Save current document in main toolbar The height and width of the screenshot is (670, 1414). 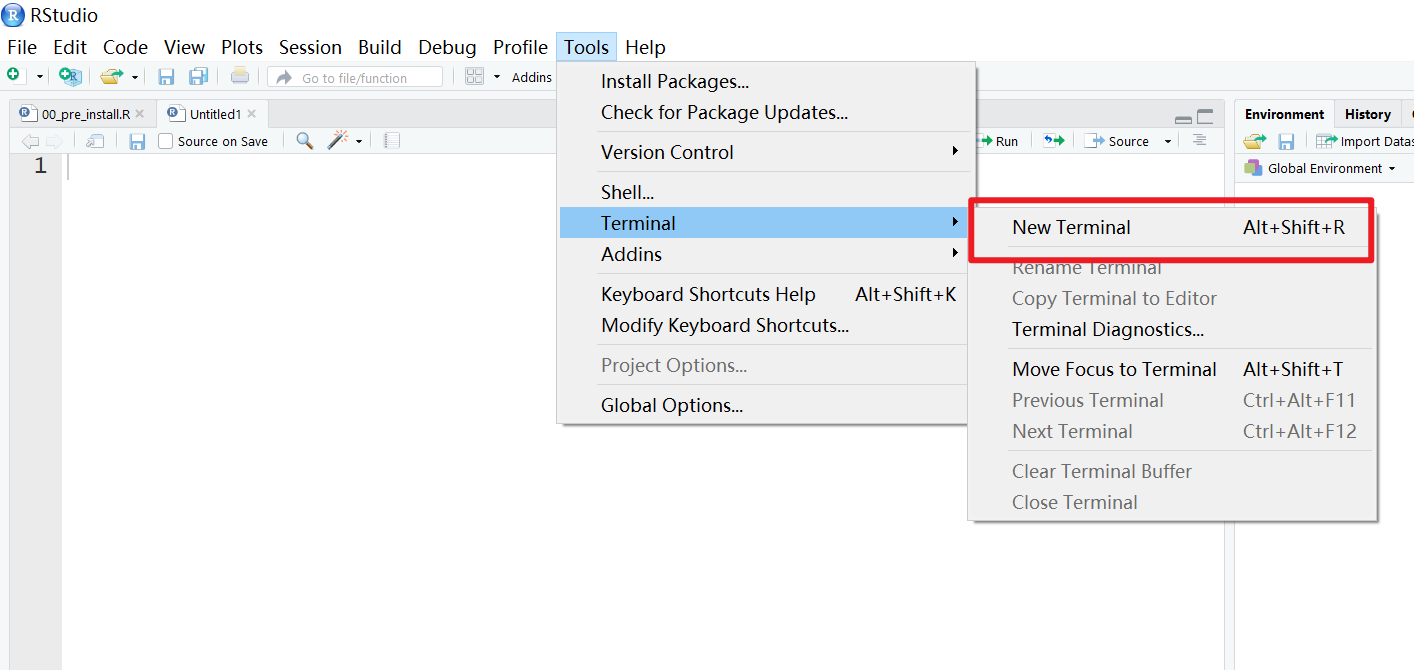click(167, 77)
